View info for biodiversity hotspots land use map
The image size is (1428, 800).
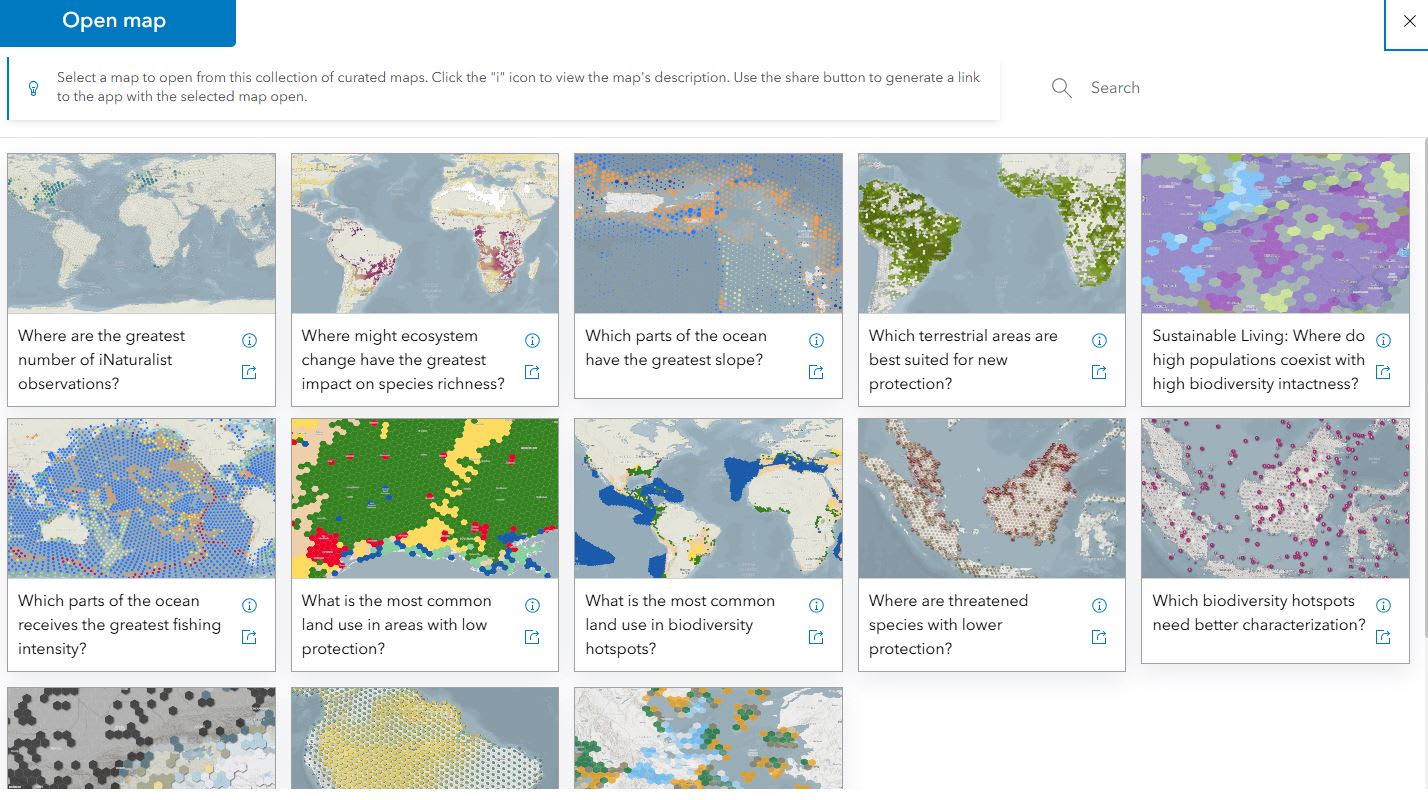pyautogui.click(x=816, y=605)
